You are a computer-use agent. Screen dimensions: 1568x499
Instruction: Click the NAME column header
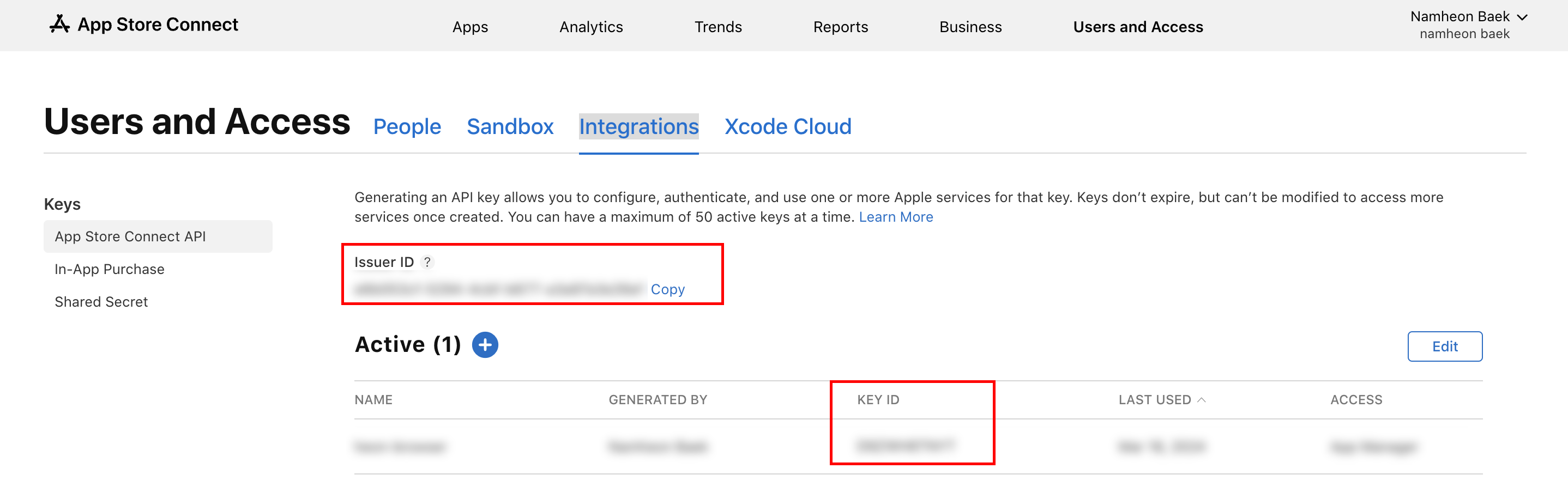(x=373, y=400)
